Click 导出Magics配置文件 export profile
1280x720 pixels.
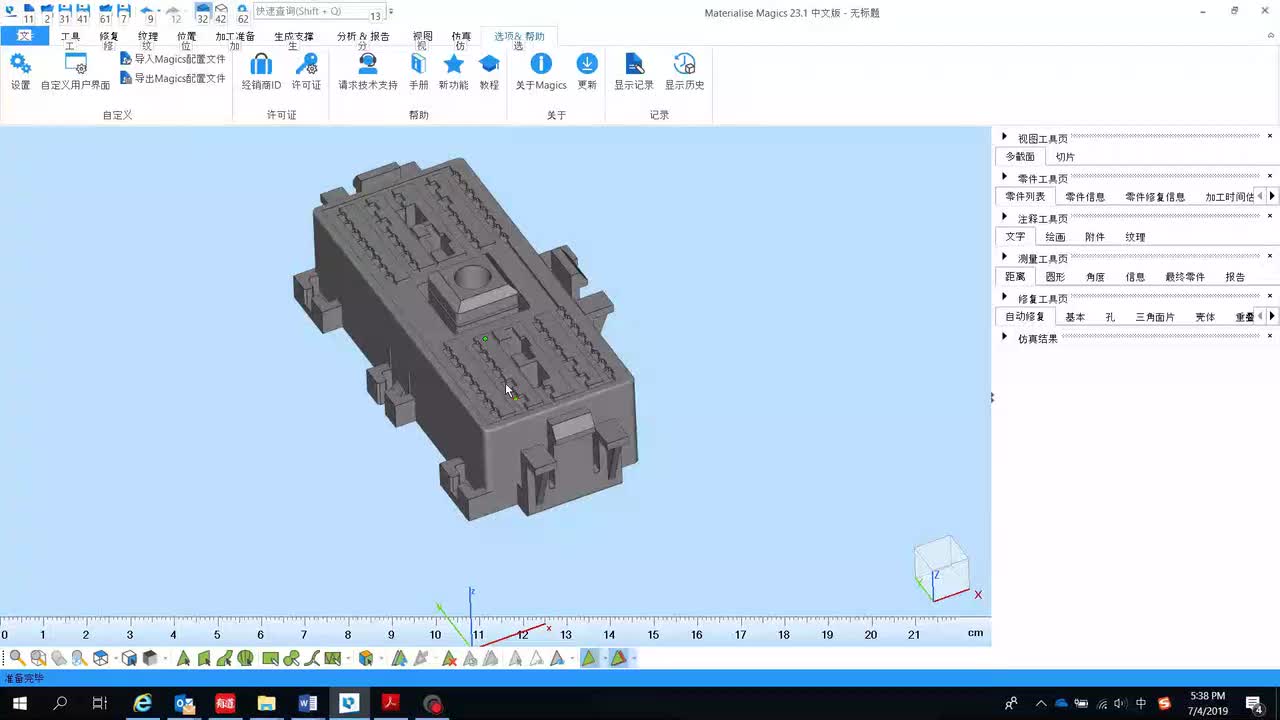tap(173, 78)
